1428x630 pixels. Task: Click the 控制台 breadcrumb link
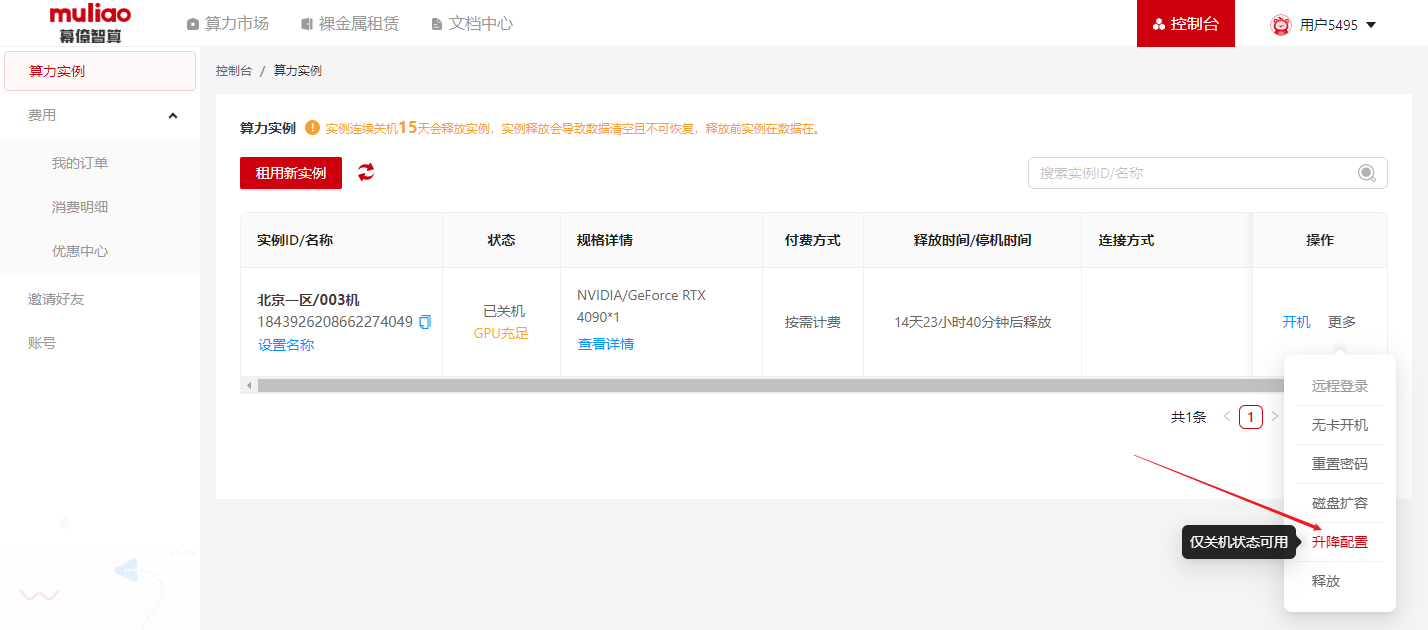[x=234, y=71]
